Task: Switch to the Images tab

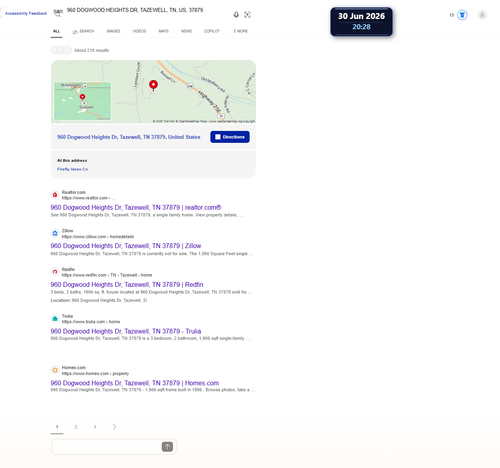Action: point(113,31)
